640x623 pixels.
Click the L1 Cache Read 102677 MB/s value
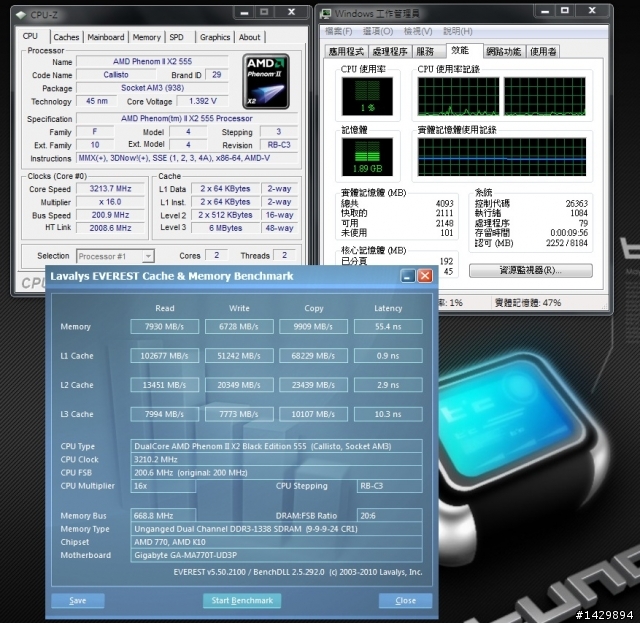pos(164,356)
